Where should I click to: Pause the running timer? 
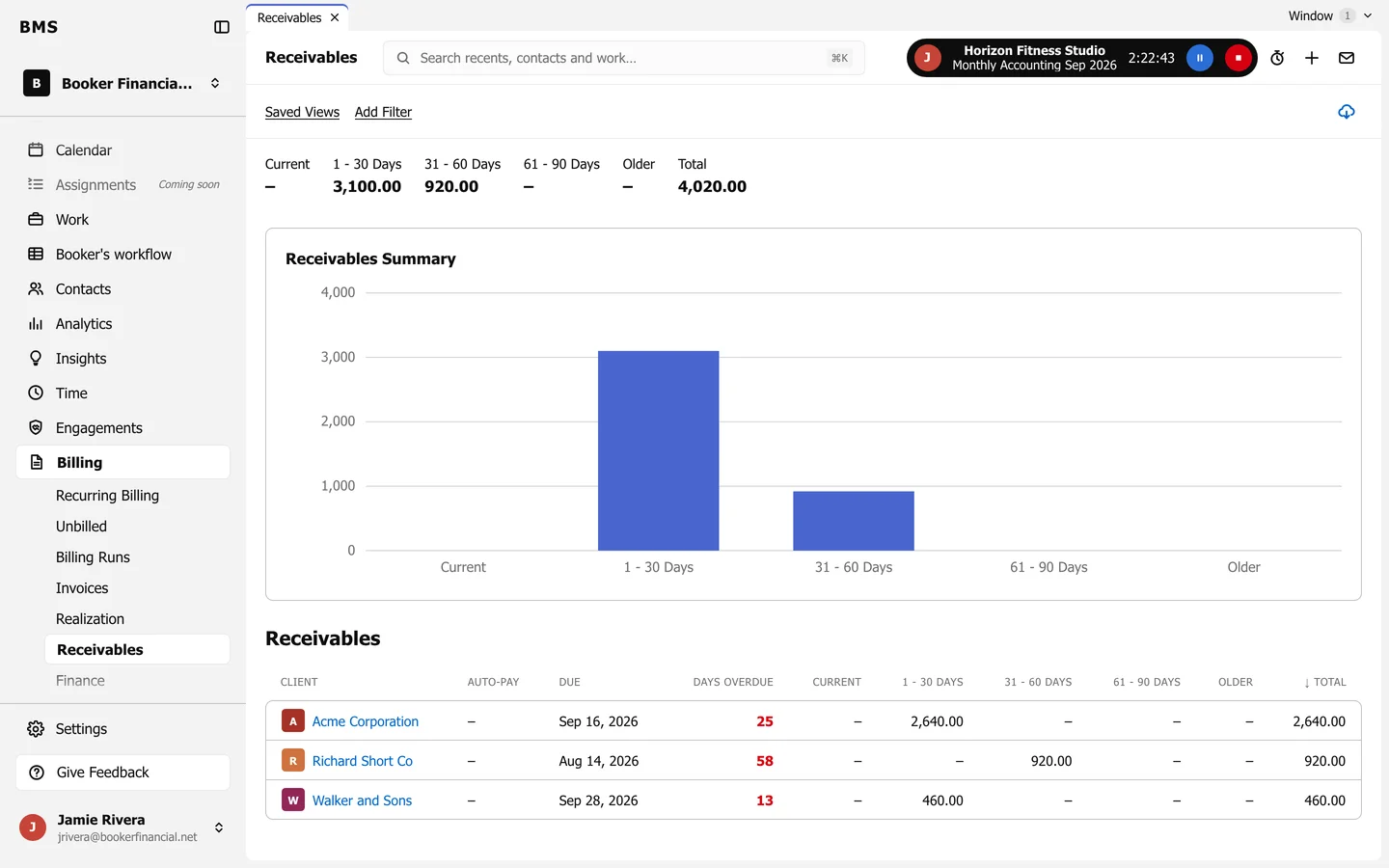click(1200, 58)
